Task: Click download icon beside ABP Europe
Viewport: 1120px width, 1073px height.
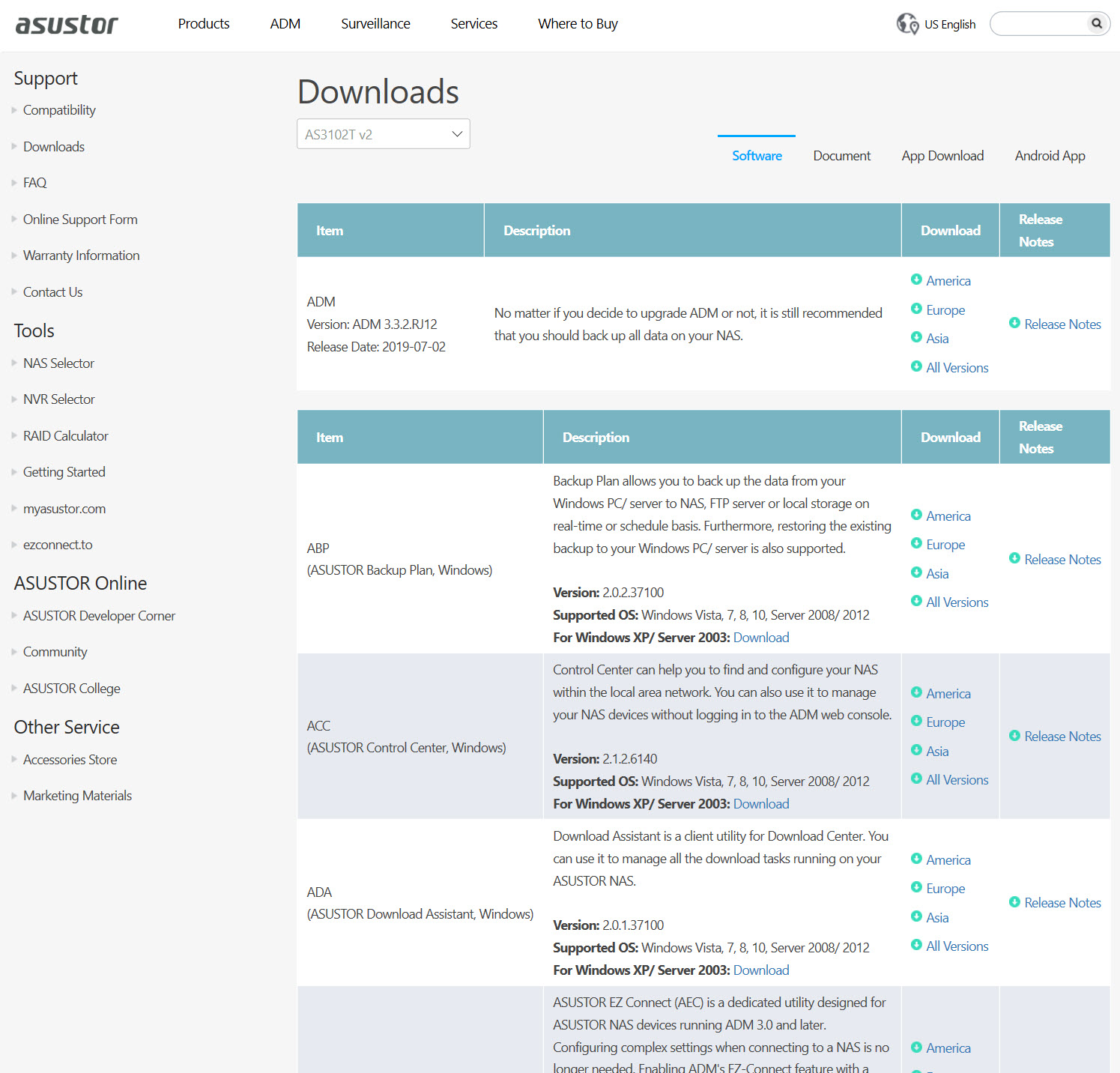Action: tap(916, 543)
